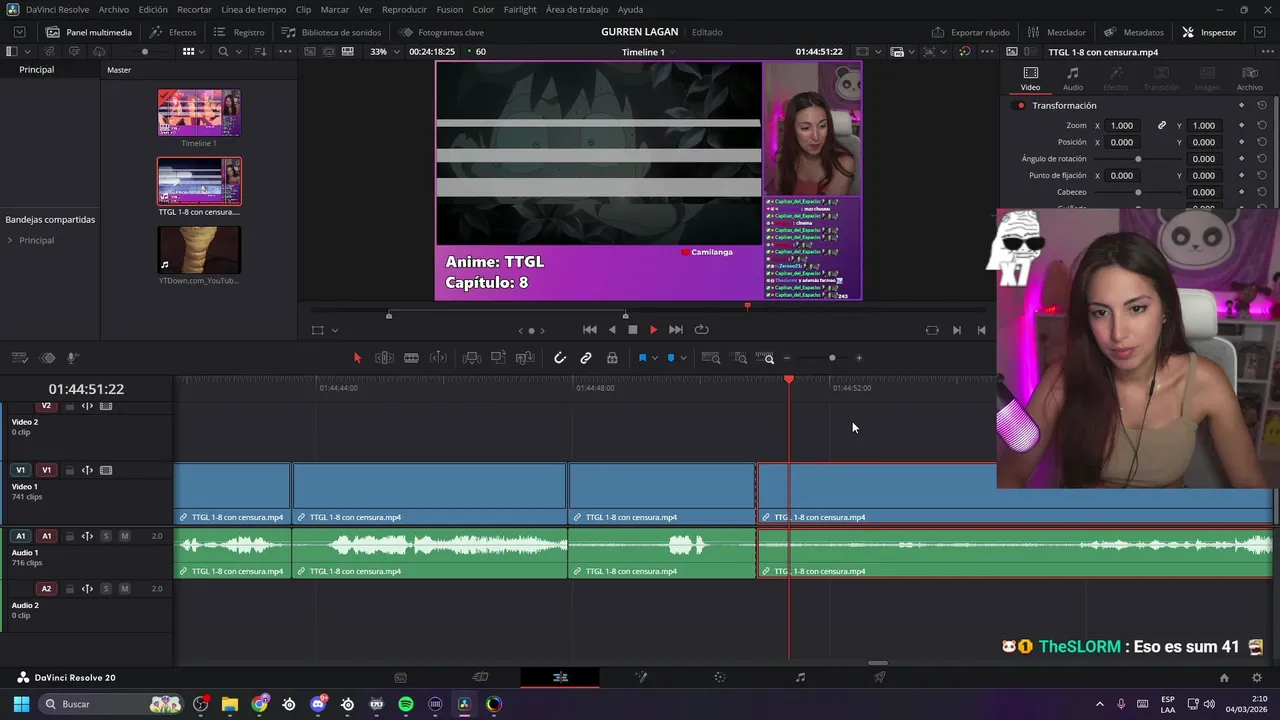Image resolution: width=1280 pixels, height=720 pixels.
Task: Toggle timeline Snapping magnet
Action: pyautogui.click(x=560, y=358)
